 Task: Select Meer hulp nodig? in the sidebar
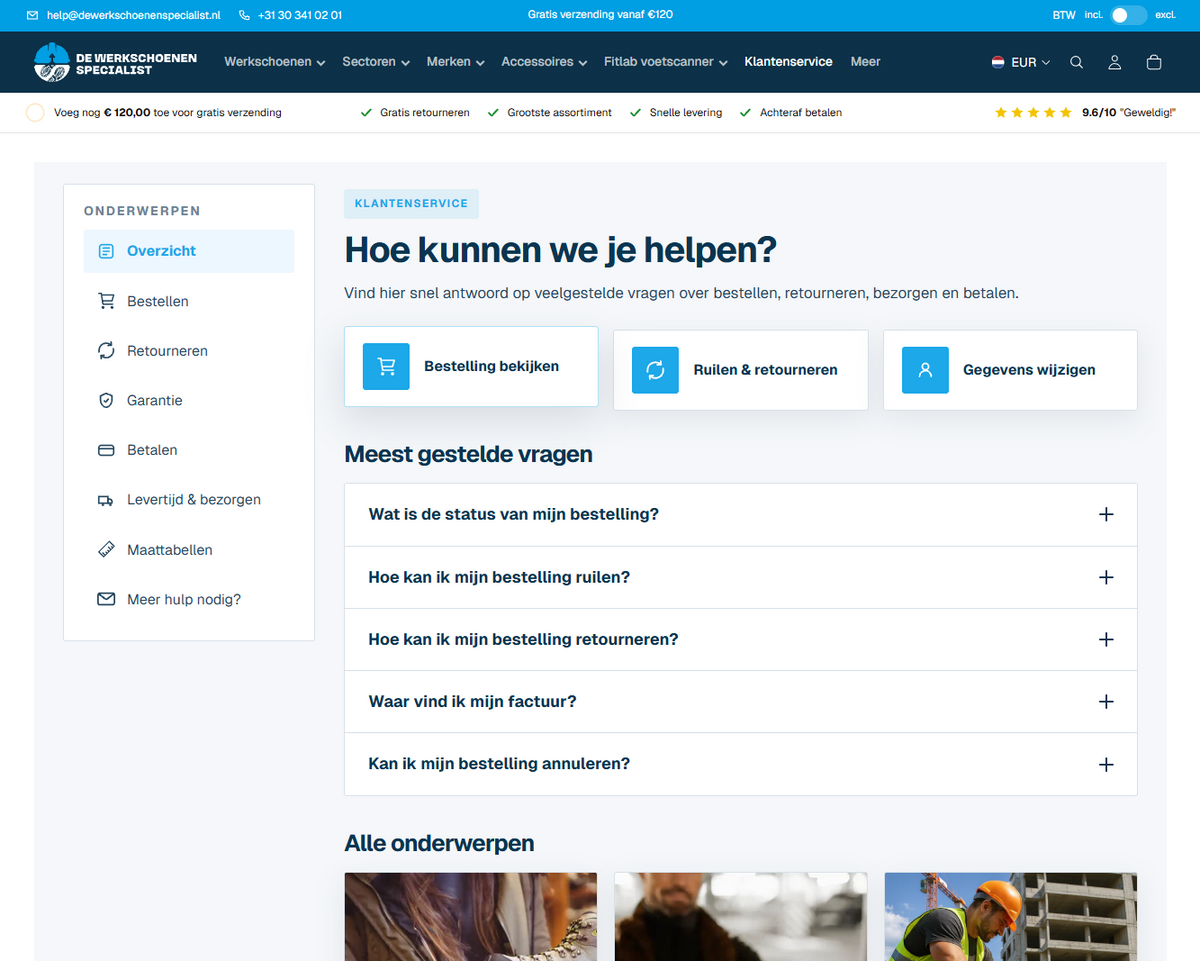click(189, 600)
